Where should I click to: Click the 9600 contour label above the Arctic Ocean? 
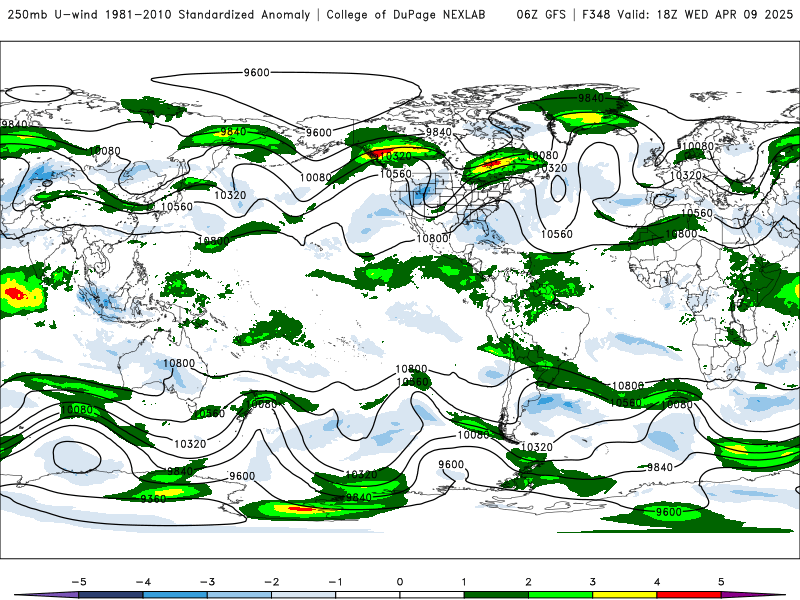click(x=256, y=72)
